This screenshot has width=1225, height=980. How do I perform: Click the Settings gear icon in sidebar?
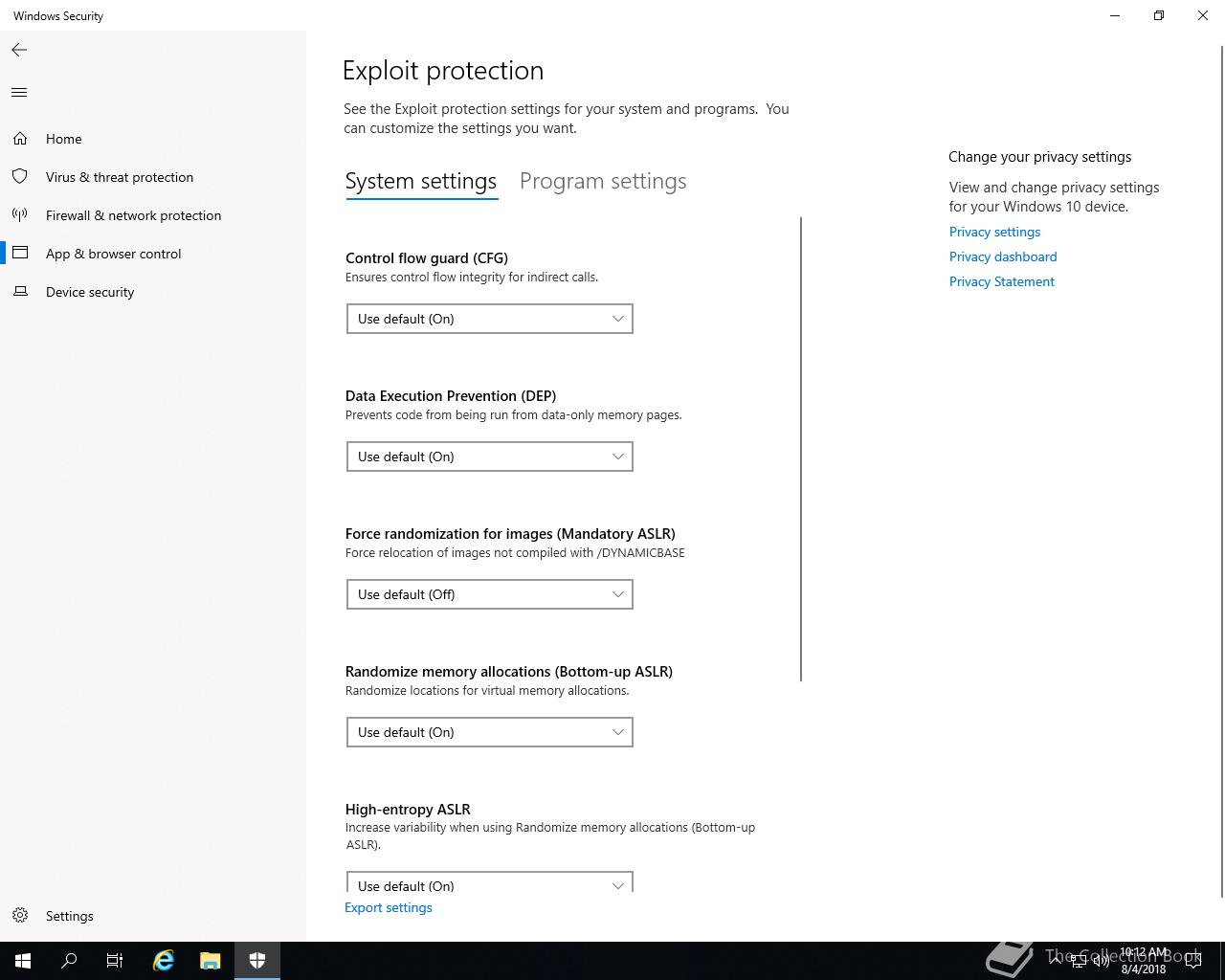pos(20,916)
